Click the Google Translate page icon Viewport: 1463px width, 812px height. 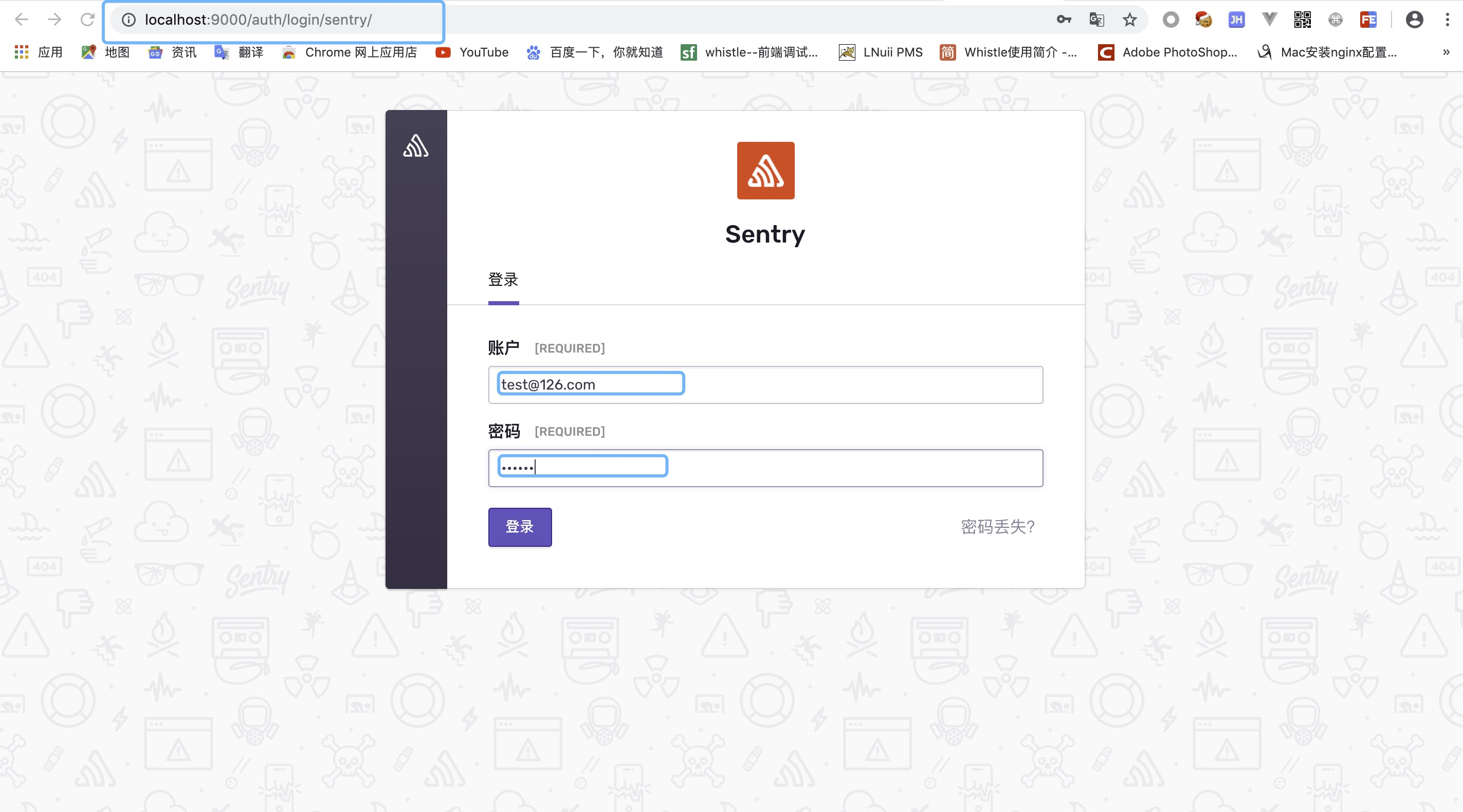click(1096, 20)
